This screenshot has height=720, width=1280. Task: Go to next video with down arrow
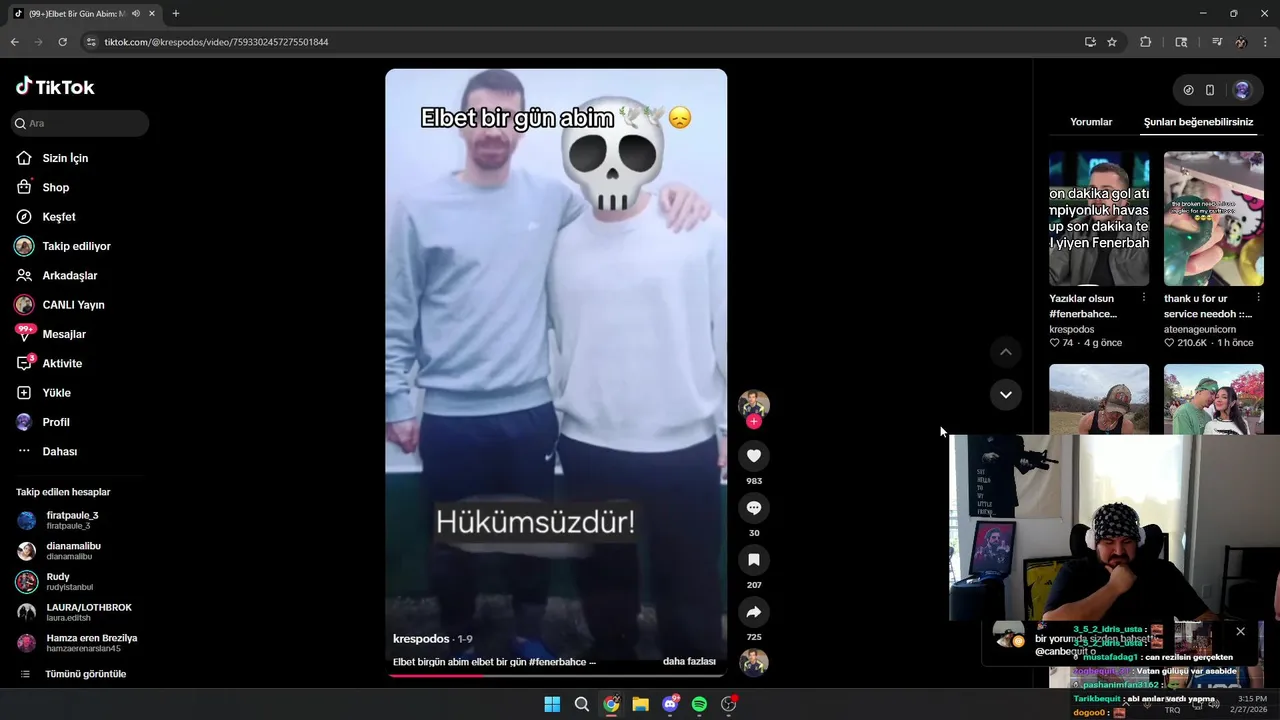tap(1006, 394)
